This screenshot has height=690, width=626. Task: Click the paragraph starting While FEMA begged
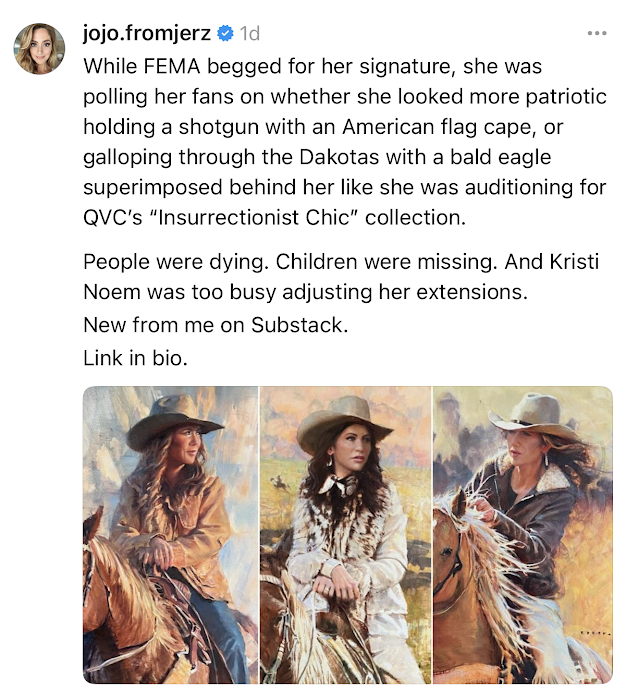(345, 142)
